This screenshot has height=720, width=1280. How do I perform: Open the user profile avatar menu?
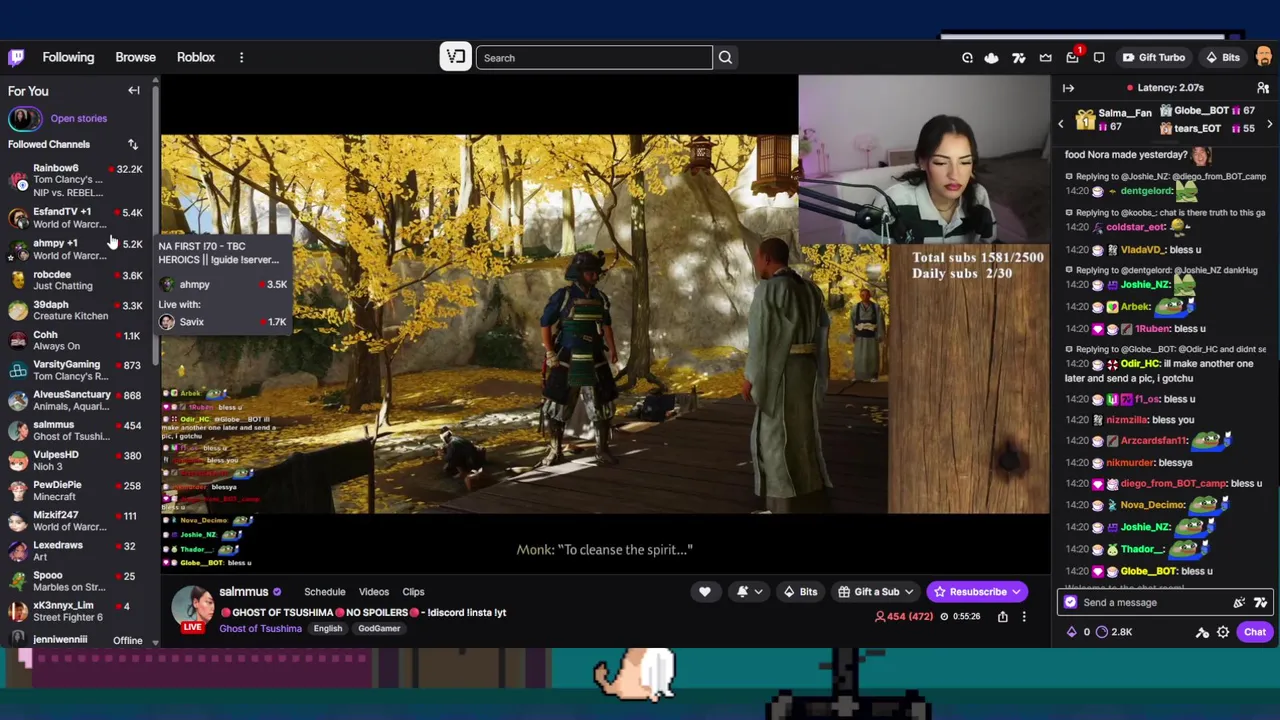pyautogui.click(x=1264, y=57)
